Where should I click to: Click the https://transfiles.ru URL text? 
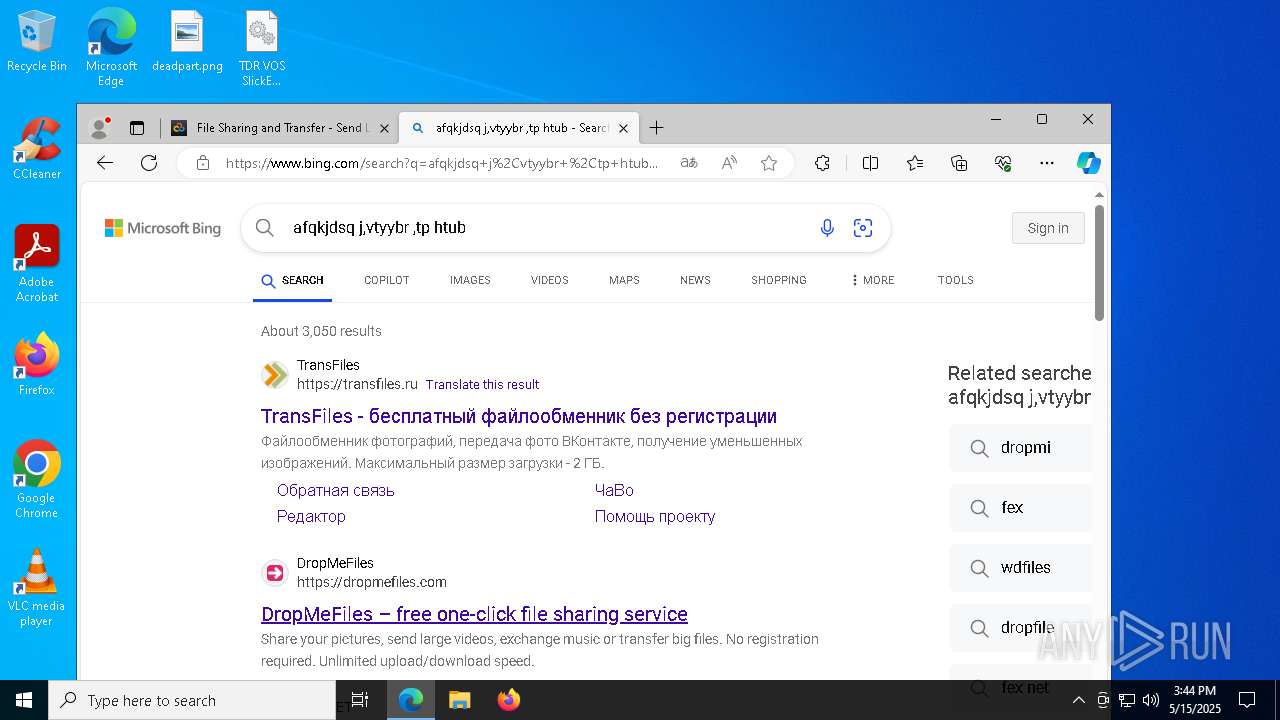[357, 384]
